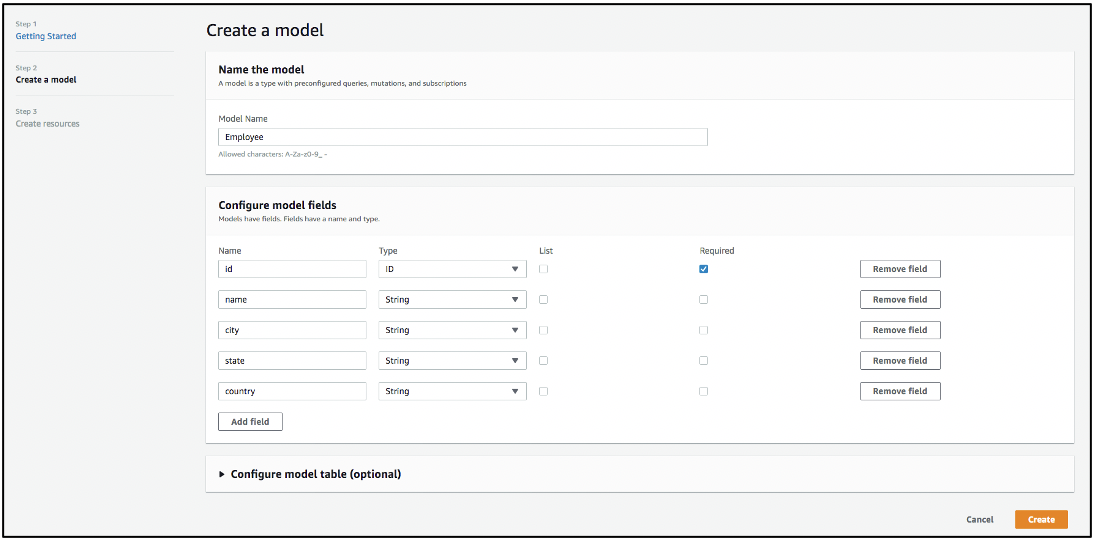The width and height of the screenshot is (1094, 540).
Task: Select Create resources step in sidebar
Action: [x=47, y=124]
